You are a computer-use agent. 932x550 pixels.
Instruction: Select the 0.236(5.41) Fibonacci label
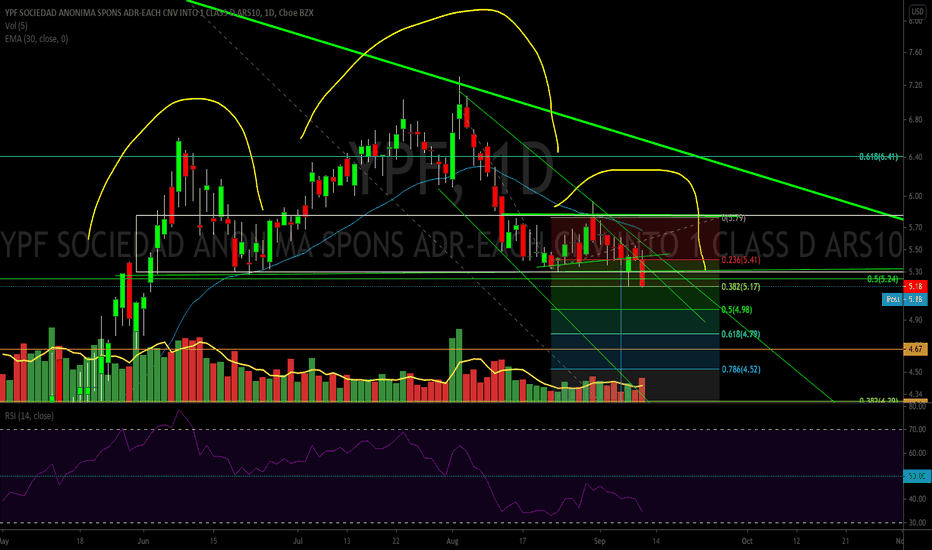click(x=741, y=260)
